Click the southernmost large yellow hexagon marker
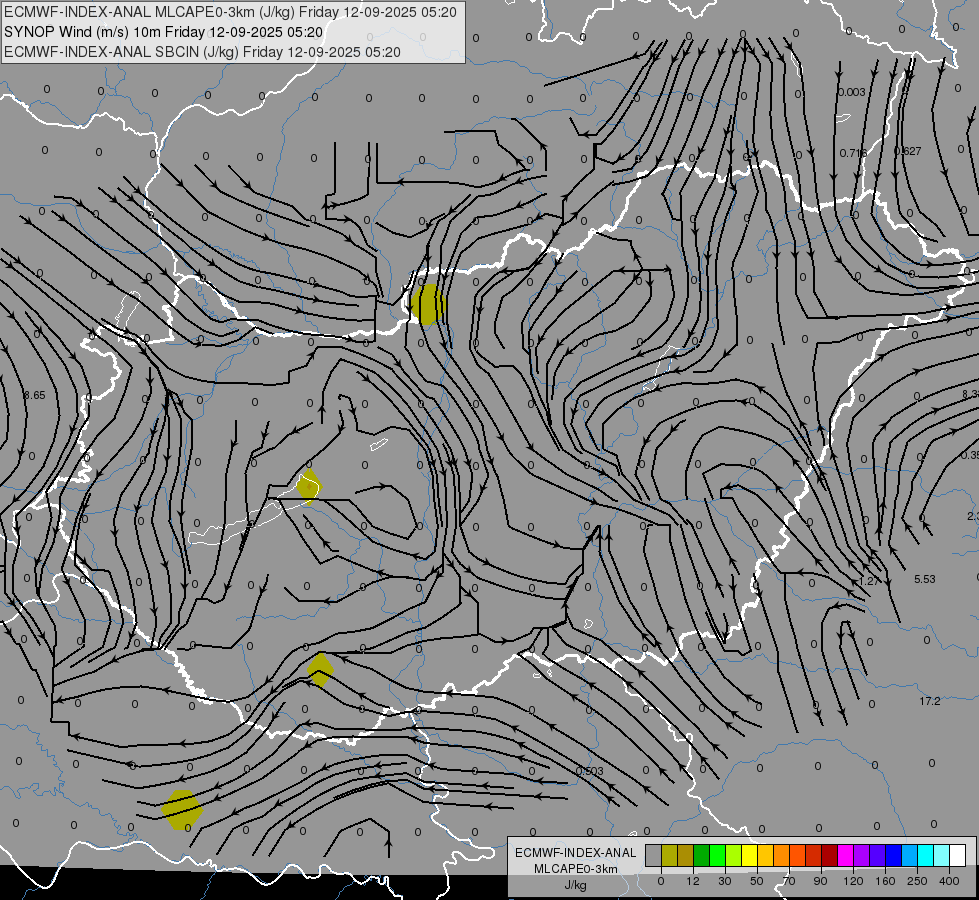979x900 pixels. (x=182, y=810)
